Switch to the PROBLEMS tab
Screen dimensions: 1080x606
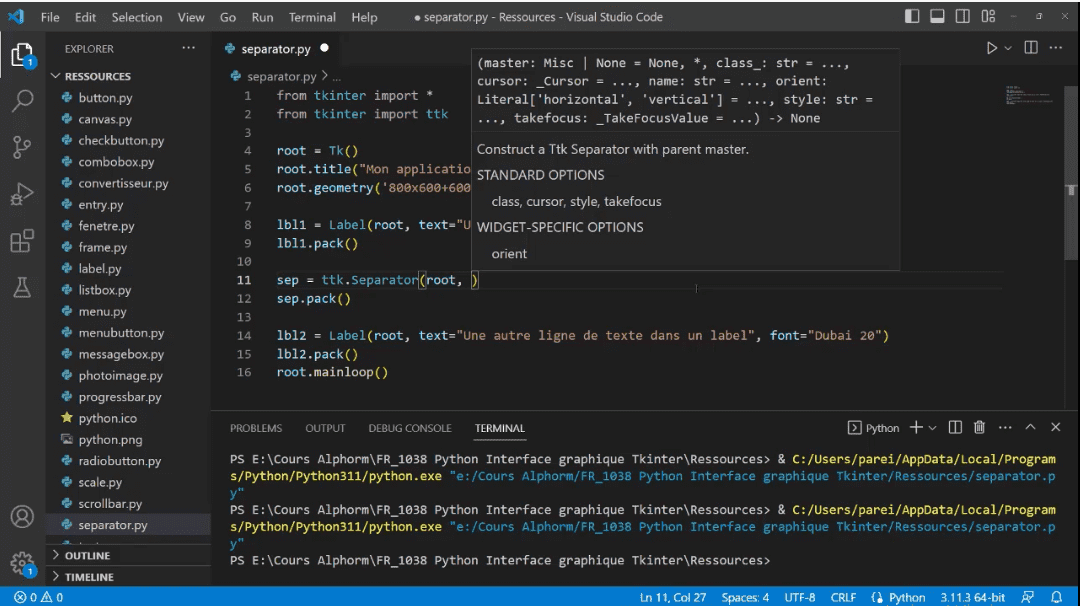(256, 428)
